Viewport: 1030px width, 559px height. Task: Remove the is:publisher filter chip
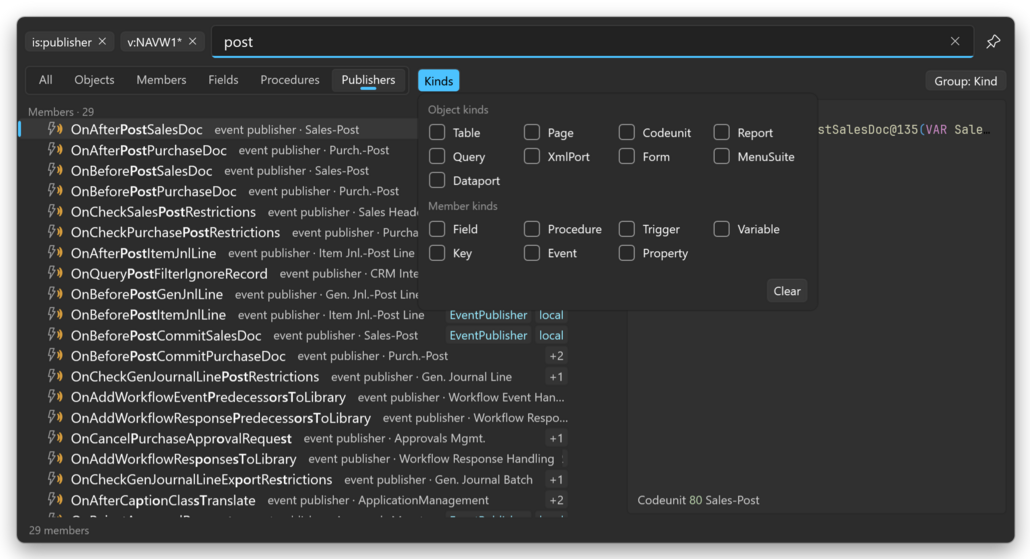[x=102, y=41]
